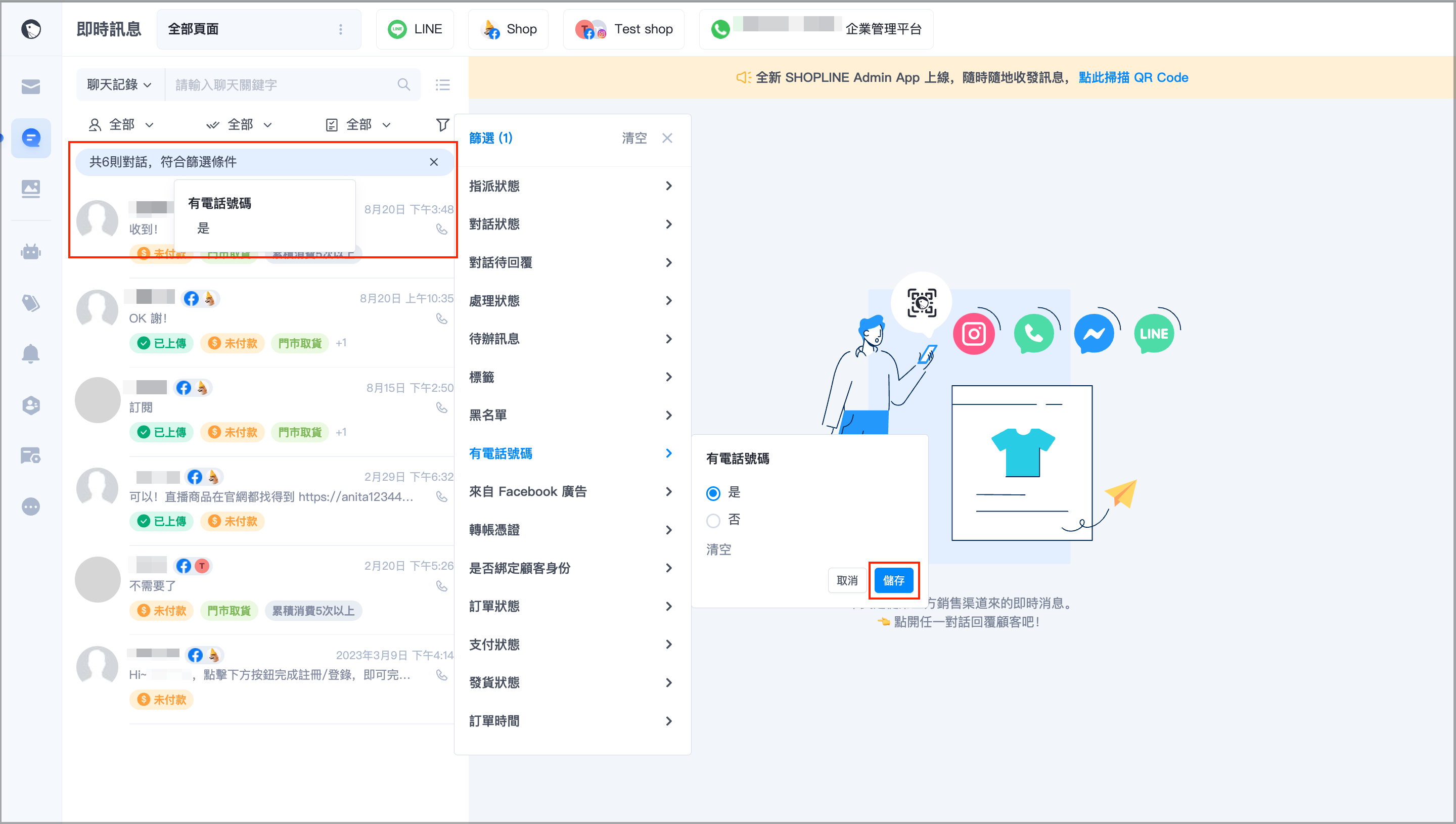1456x824 pixels.
Task: Expand the 處理狀態 filter
Action: [x=572, y=300]
